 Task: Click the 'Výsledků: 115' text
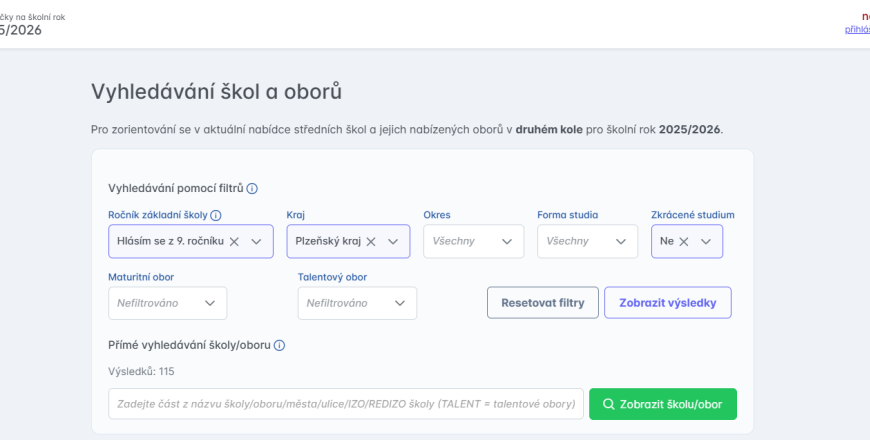point(141,372)
